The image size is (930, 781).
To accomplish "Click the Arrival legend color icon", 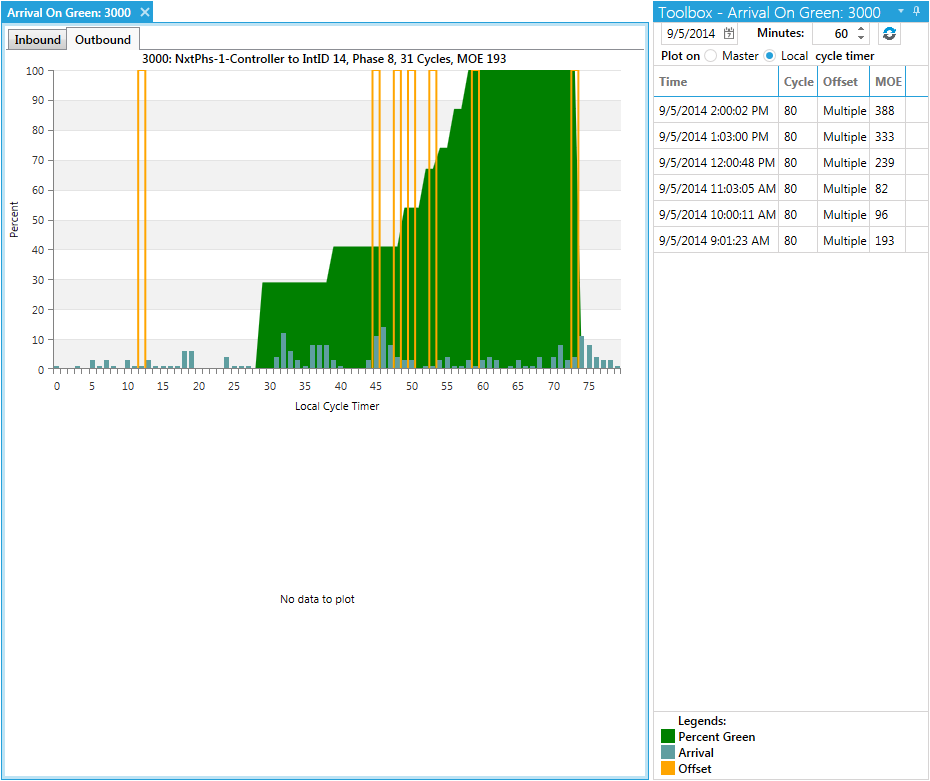I will 668,753.
